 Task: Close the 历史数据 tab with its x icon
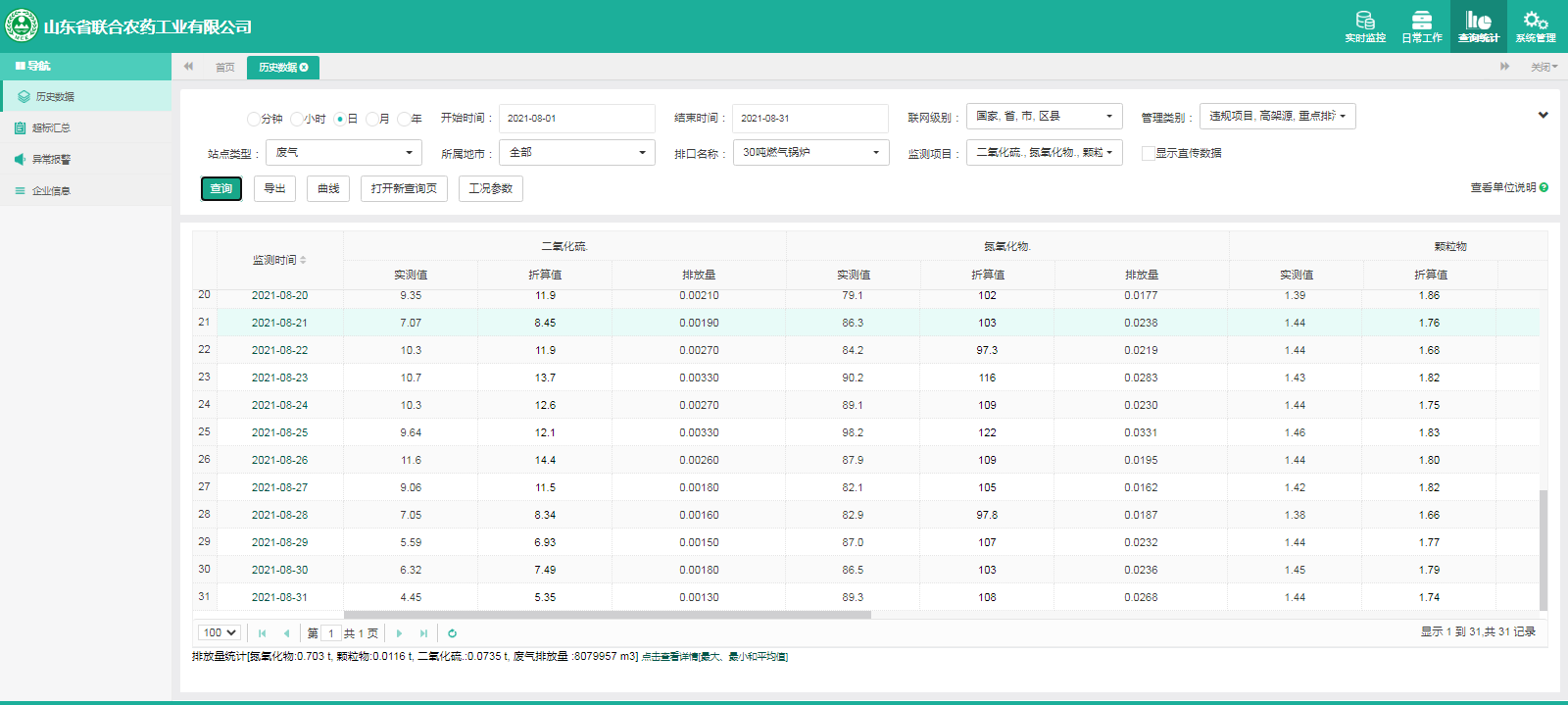pyautogui.click(x=304, y=68)
